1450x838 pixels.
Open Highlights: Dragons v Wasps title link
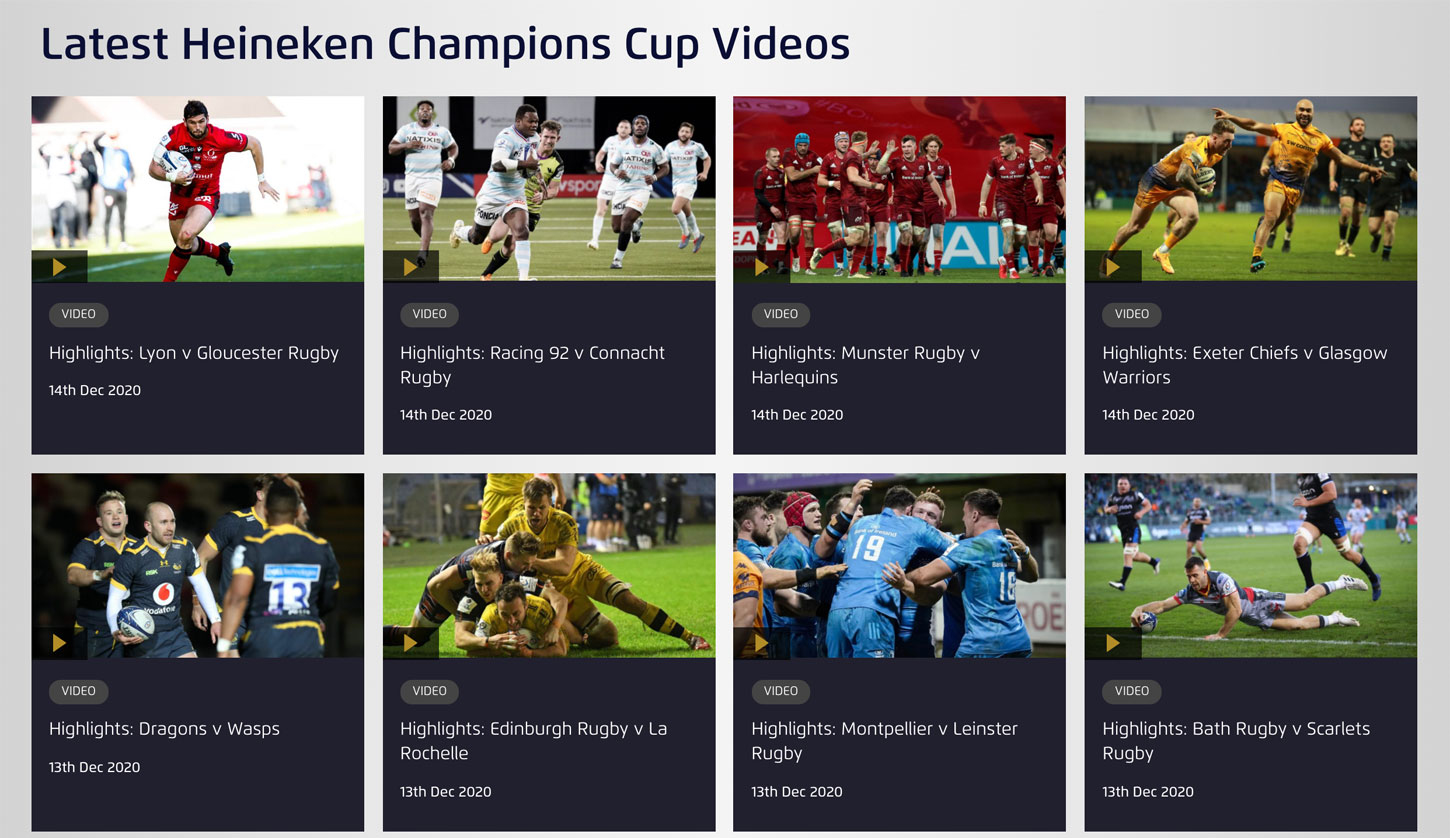click(164, 729)
